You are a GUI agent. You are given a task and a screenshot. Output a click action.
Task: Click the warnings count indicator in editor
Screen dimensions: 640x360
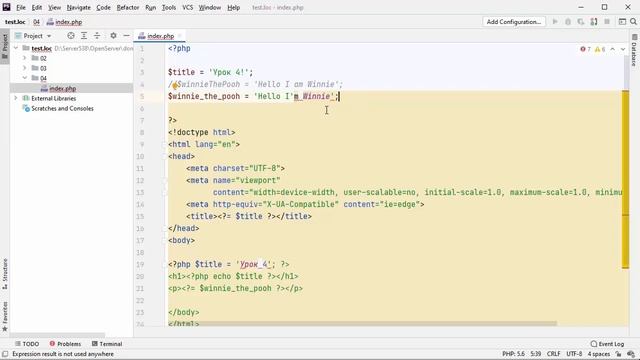600,49
